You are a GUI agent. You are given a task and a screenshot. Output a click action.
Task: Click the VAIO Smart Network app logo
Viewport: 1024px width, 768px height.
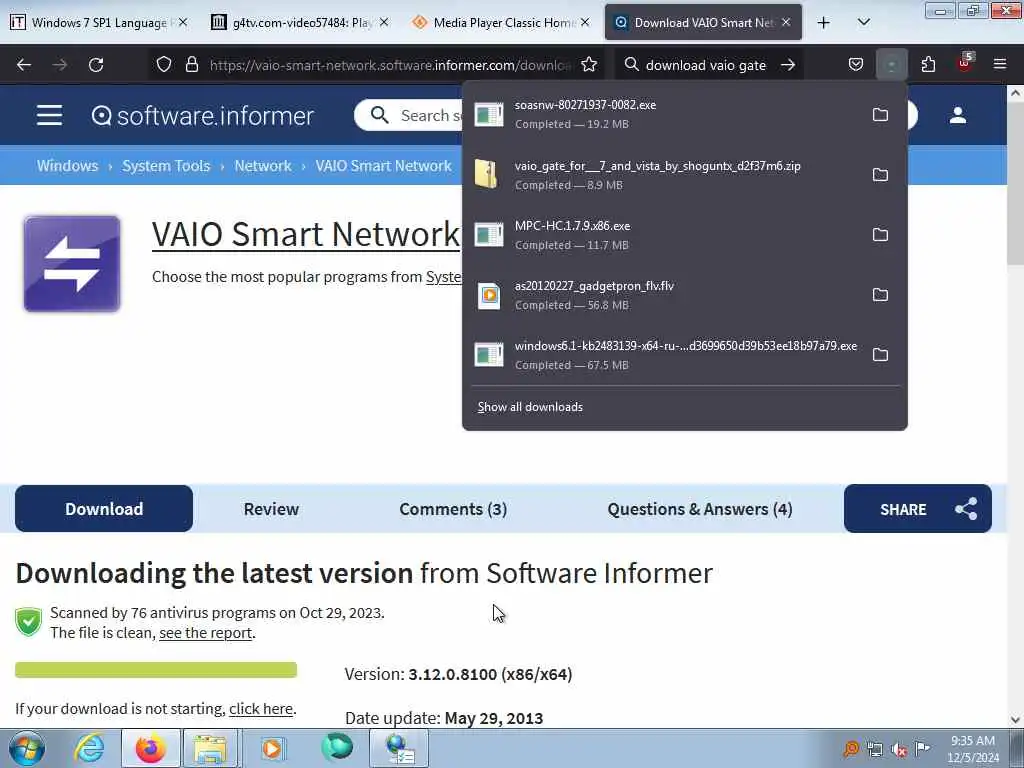[x=72, y=264]
